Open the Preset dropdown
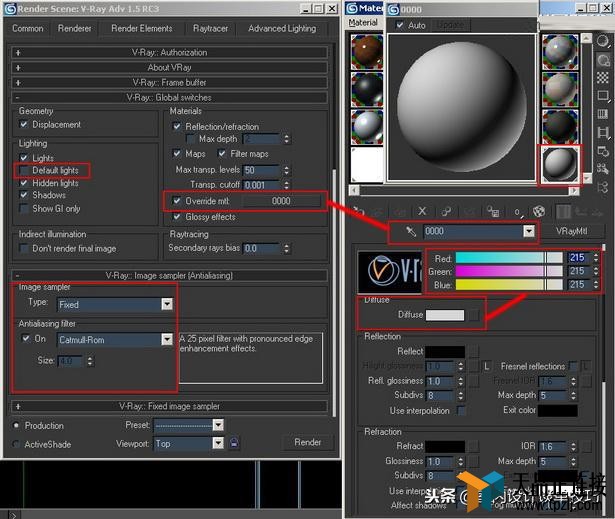 tap(218, 425)
